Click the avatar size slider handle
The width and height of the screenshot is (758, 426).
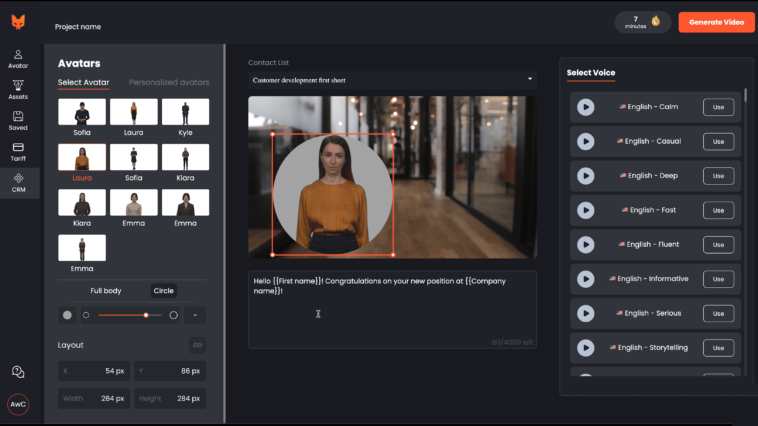click(x=146, y=315)
